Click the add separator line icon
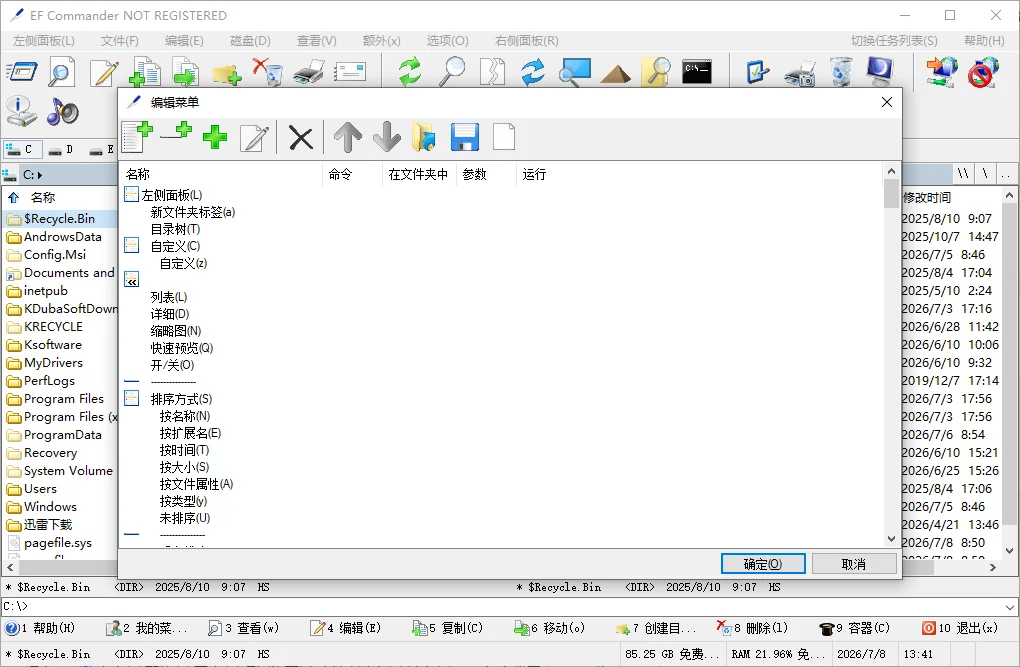The height and width of the screenshot is (667, 1020). [176, 133]
